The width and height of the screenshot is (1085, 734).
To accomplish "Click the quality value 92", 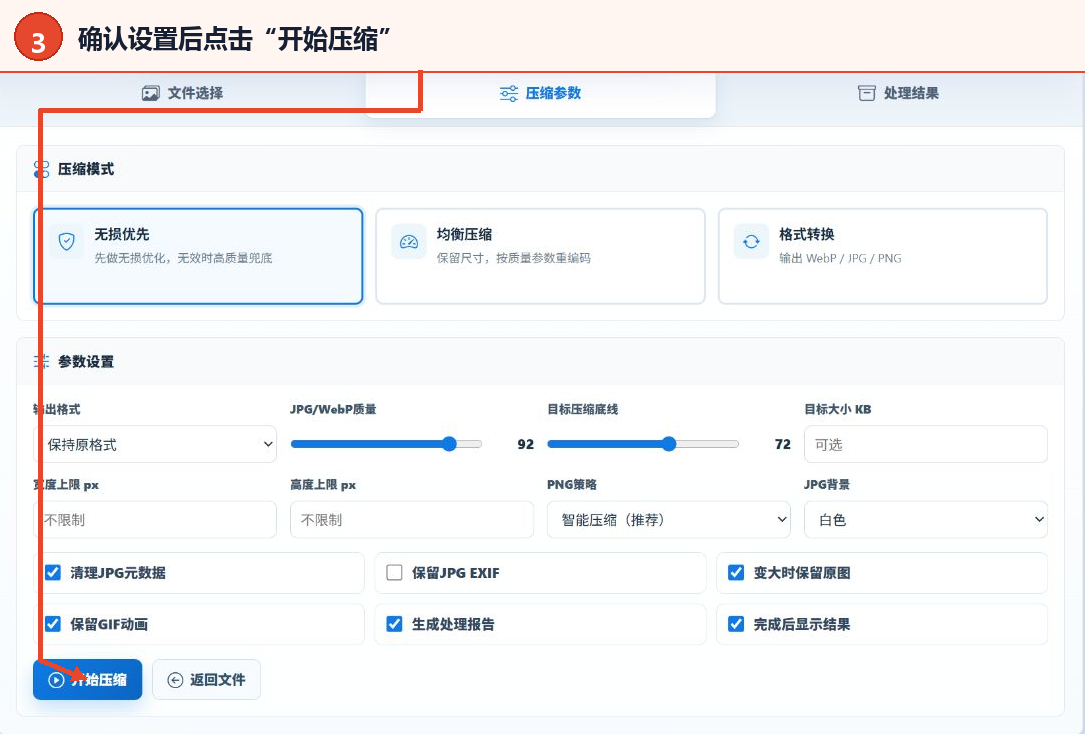I will (526, 444).
